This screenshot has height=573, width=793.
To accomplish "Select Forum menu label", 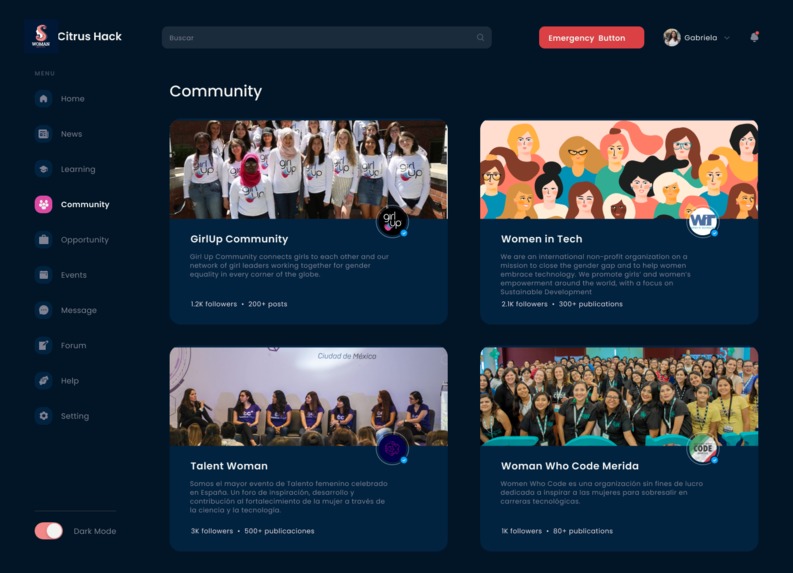I will coord(73,345).
